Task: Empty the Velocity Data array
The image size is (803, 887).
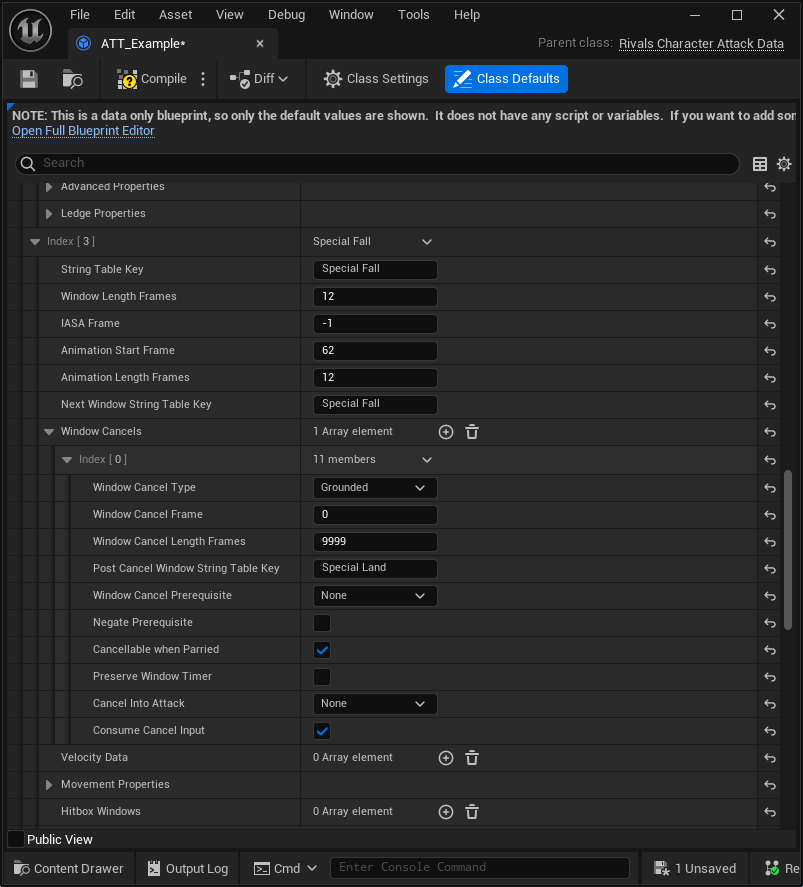Action: tap(472, 758)
